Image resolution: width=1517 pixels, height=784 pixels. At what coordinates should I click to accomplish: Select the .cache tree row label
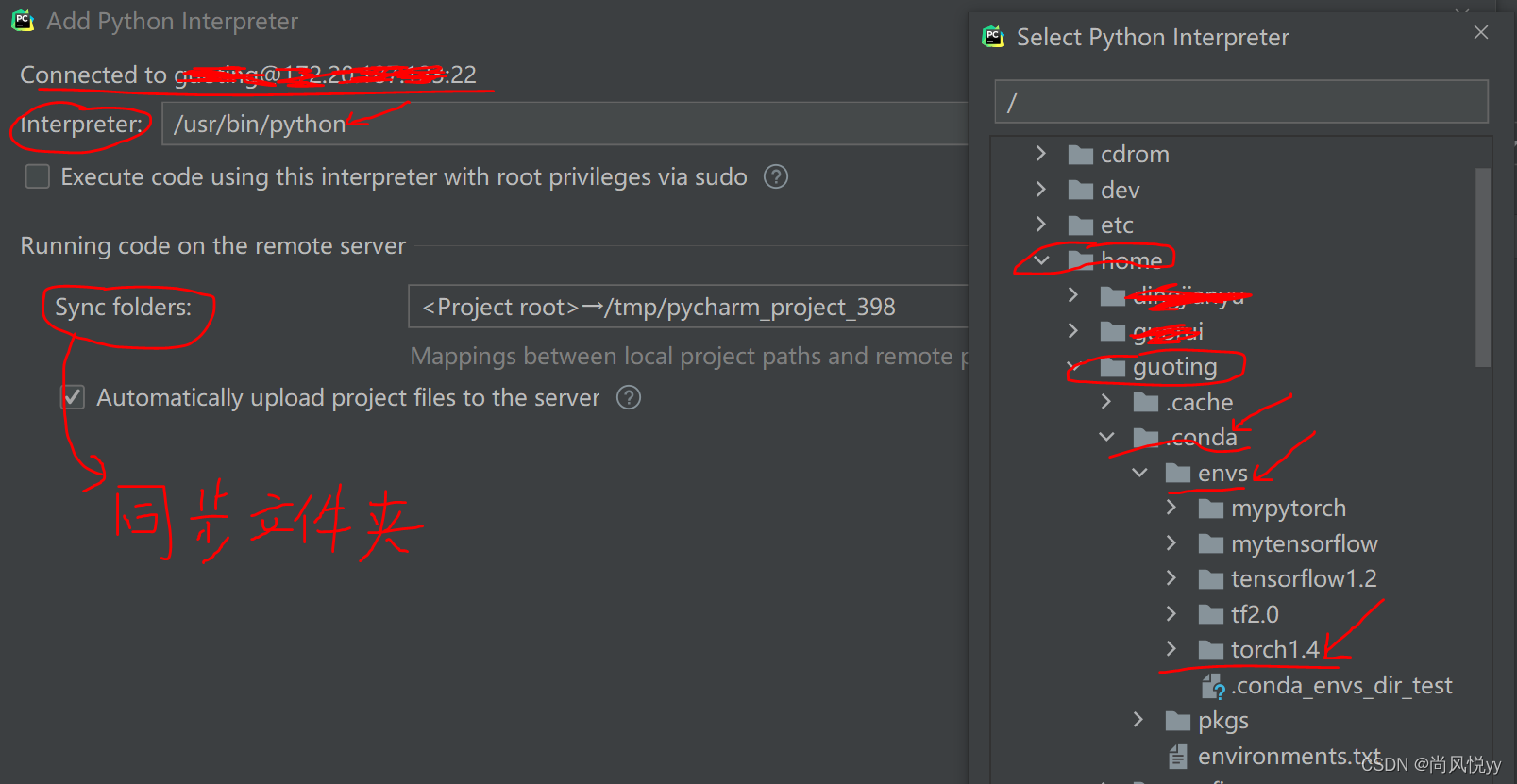(x=1200, y=402)
